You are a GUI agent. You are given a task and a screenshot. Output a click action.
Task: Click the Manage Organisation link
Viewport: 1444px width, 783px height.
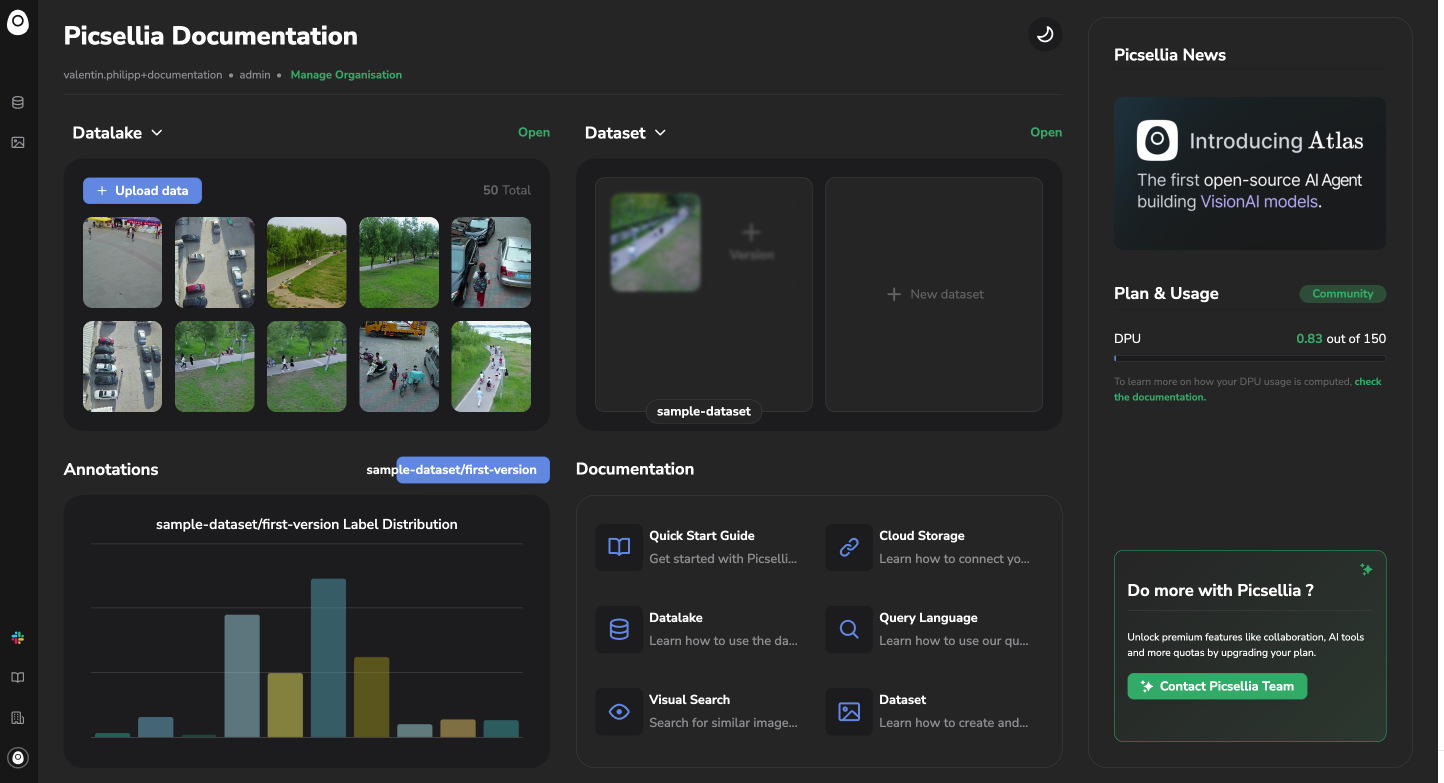tap(346, 75)
